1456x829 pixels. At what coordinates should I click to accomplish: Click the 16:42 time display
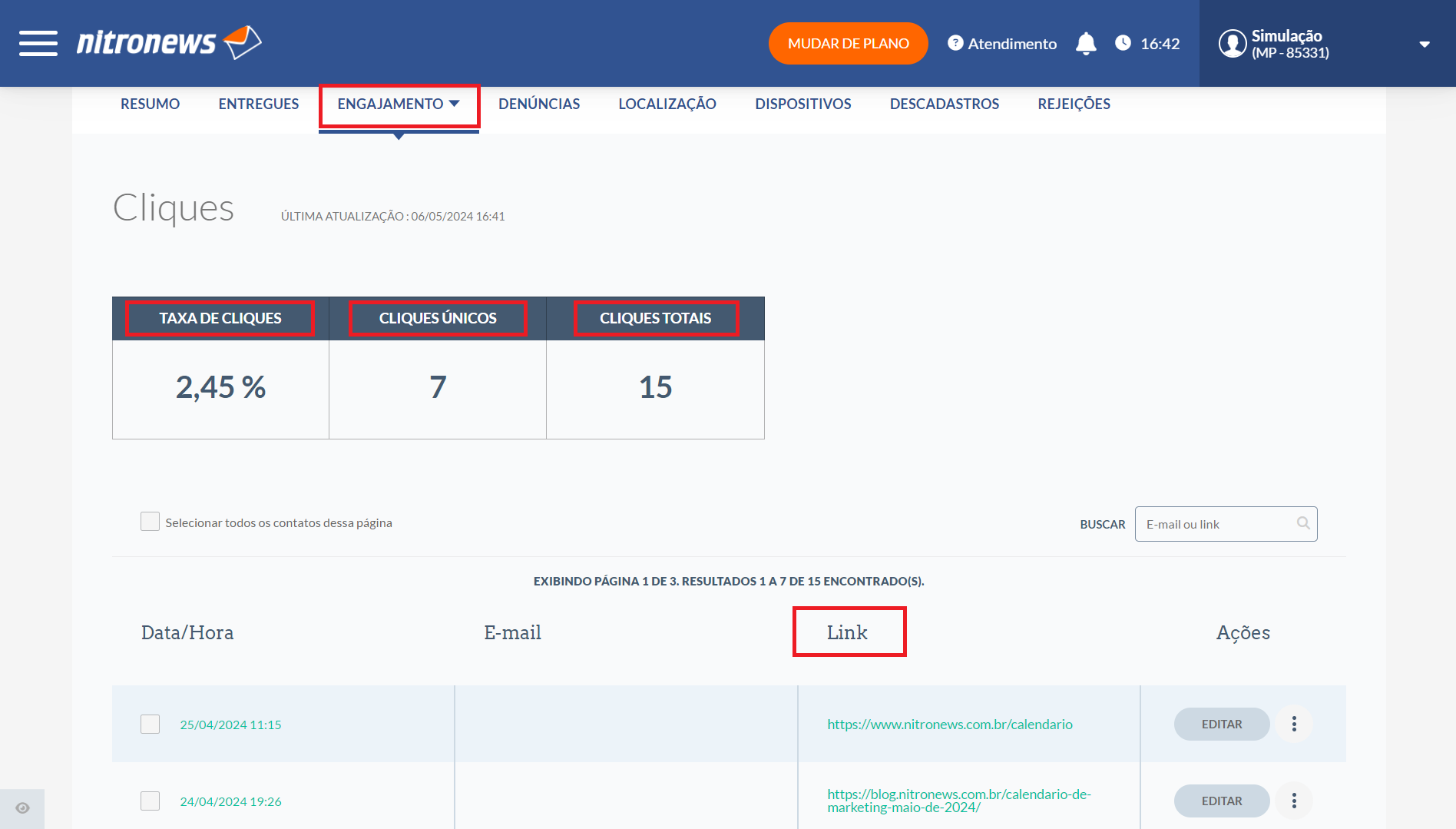[1160, 44]
